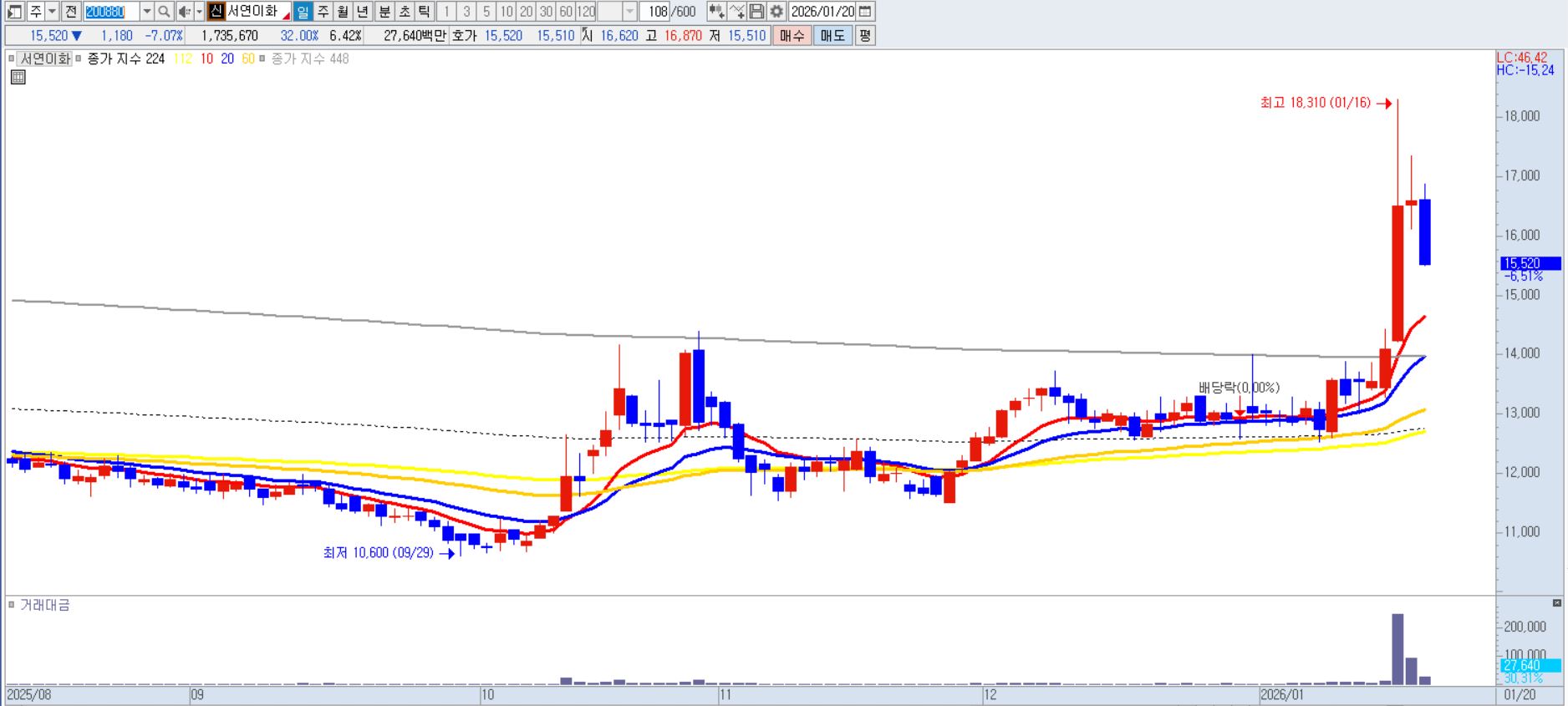Expand the stock code history dropdown
This screenshot has width=1568, height=706.
click(x=147, y=12)
